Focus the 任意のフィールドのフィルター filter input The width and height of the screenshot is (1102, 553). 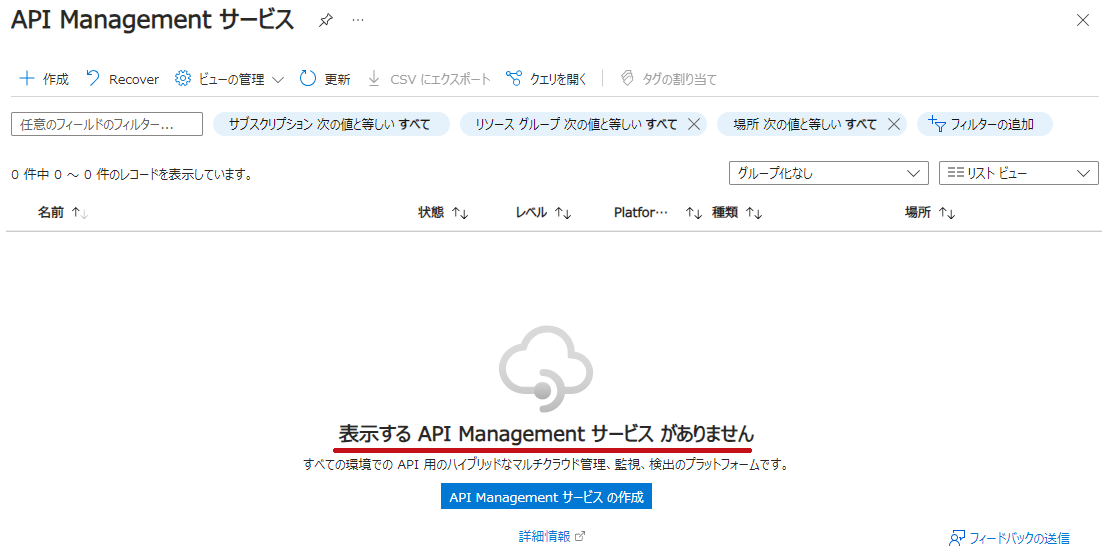pyautogui.click(x=107, y=124)
